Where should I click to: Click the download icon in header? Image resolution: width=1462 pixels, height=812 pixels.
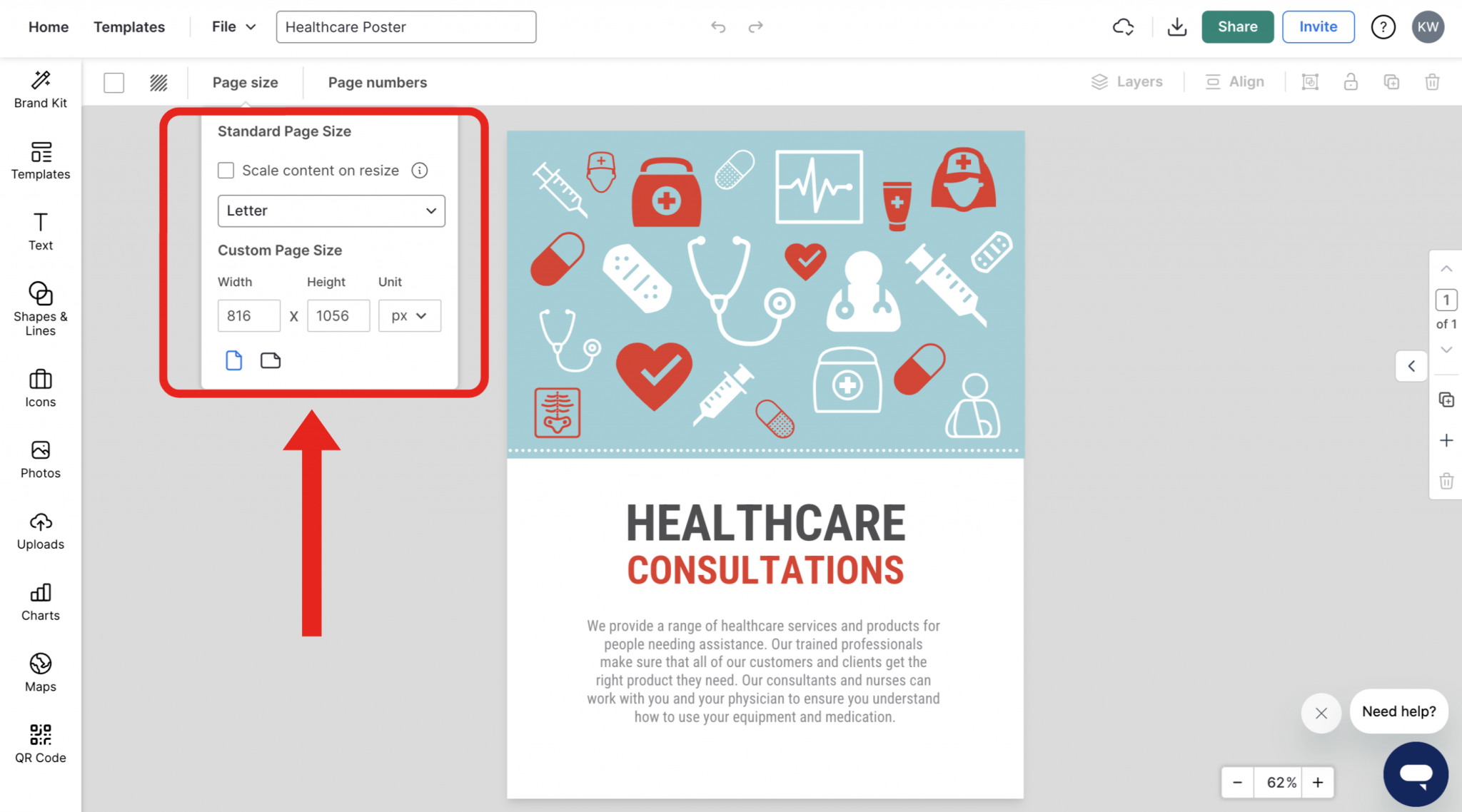coord(1176,27)
